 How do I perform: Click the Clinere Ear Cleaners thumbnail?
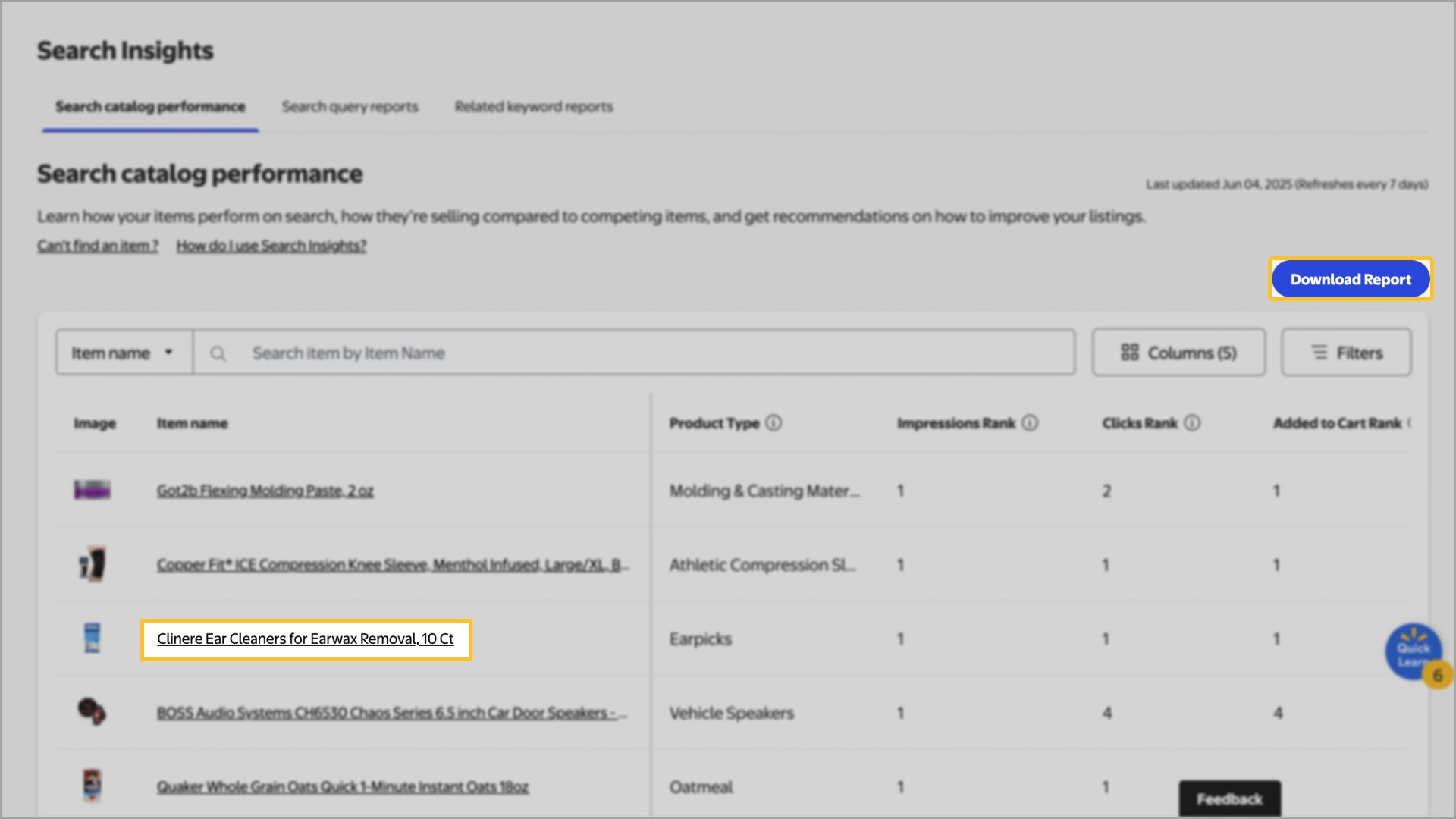(93, 638)
